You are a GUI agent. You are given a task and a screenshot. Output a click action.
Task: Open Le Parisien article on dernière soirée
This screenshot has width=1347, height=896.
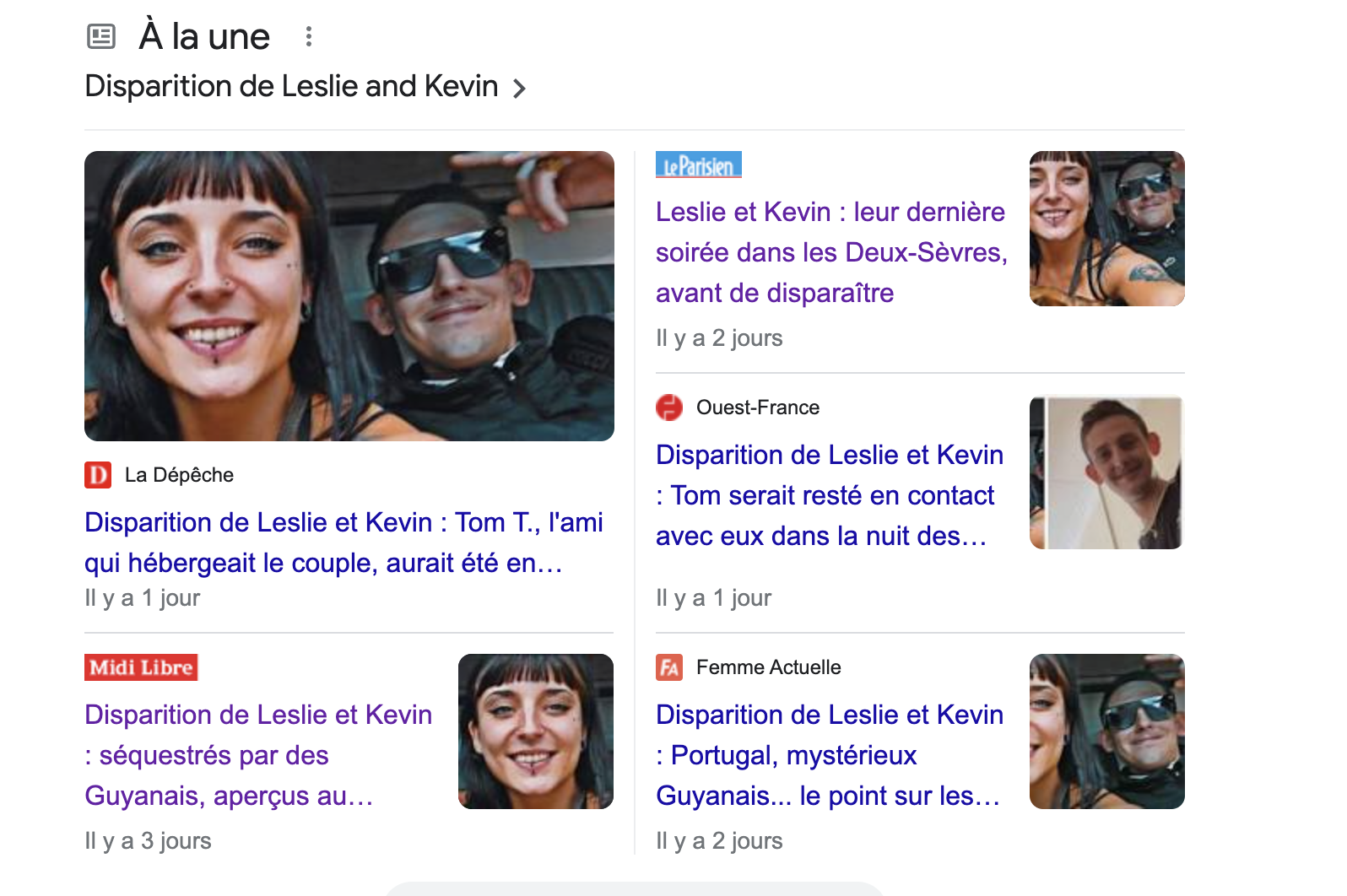tap(831, 252)
